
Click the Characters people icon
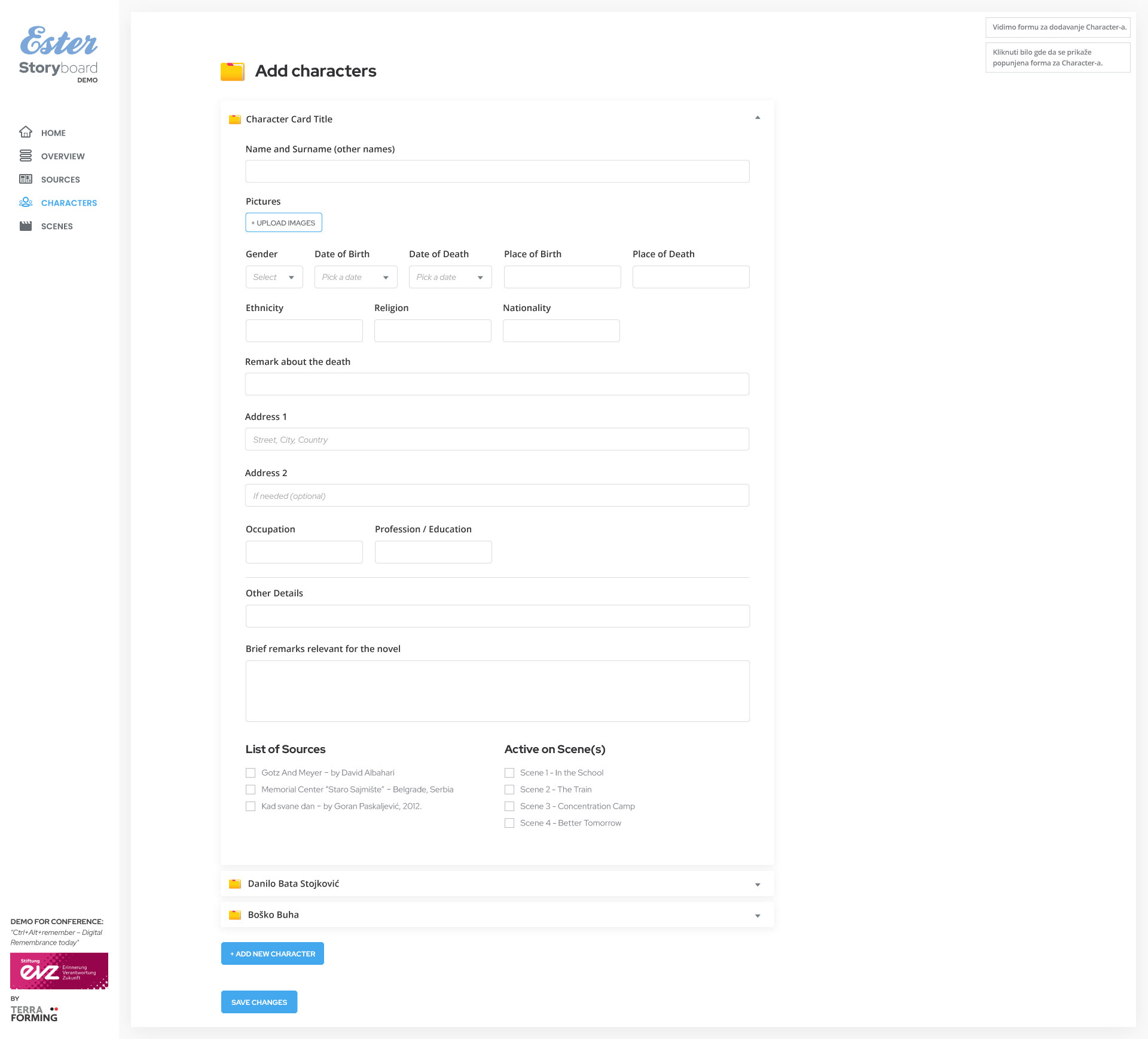click(26, 202)
